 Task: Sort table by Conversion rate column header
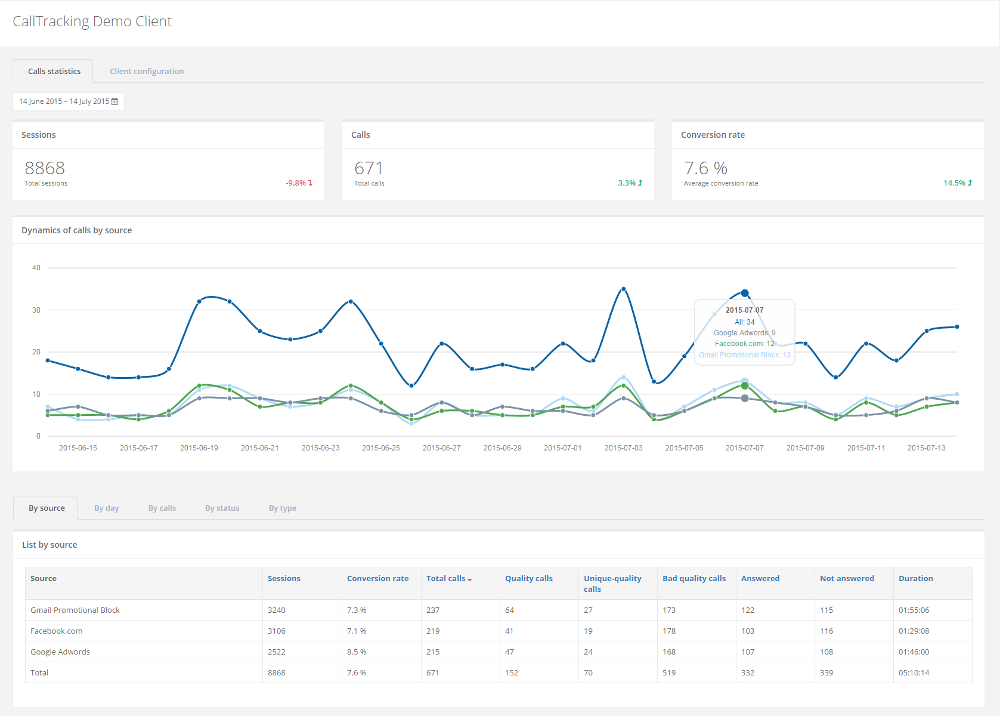[x=377, y=578]
